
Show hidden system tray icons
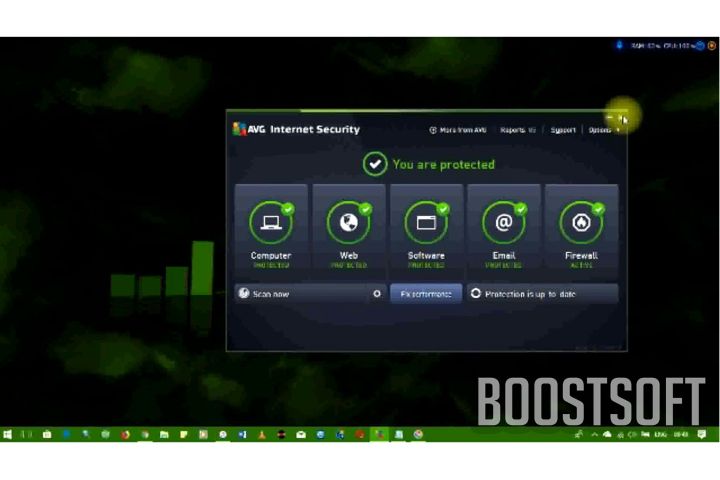coord(594,434)
